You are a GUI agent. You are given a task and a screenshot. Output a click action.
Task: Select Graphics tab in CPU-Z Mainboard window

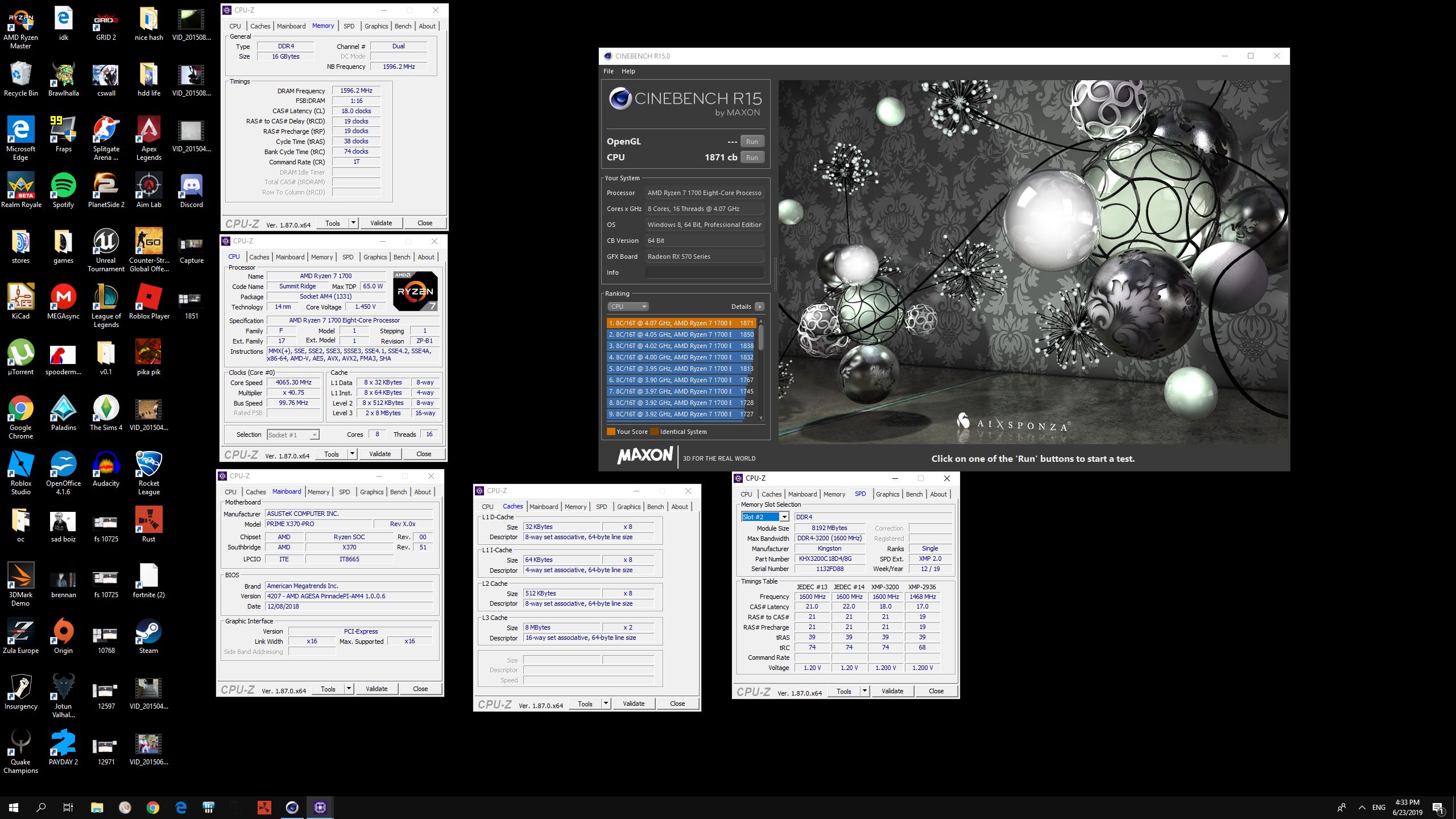[x=371, y=492]
